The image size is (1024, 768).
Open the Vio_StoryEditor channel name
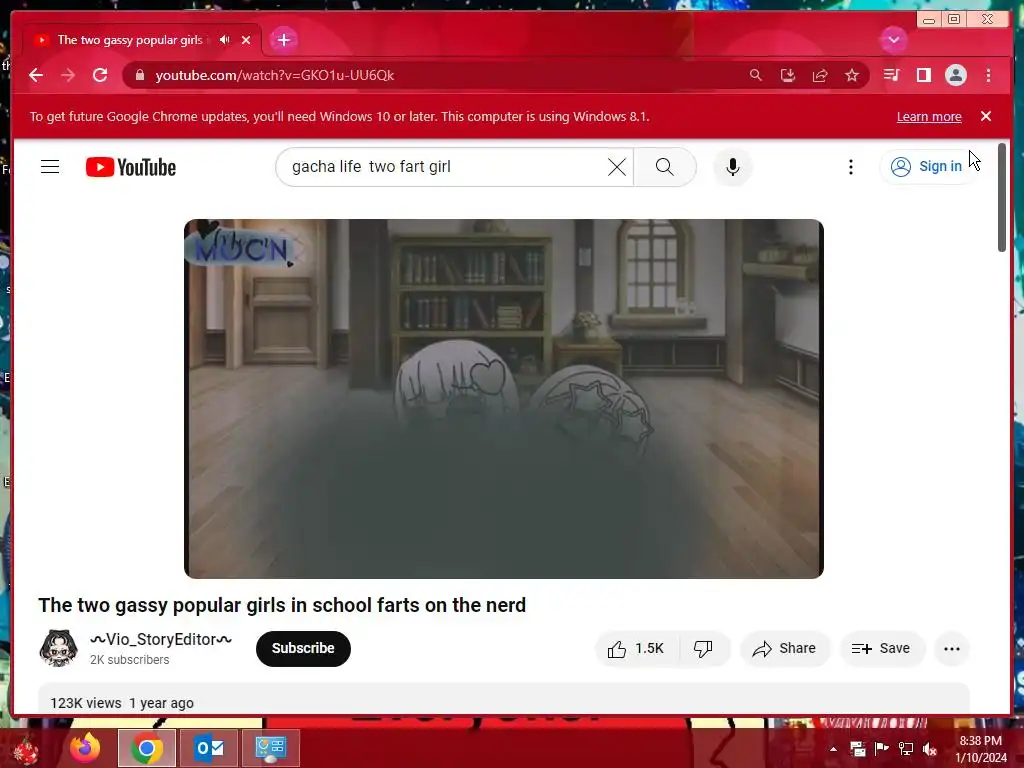click(x=161, y=639)
